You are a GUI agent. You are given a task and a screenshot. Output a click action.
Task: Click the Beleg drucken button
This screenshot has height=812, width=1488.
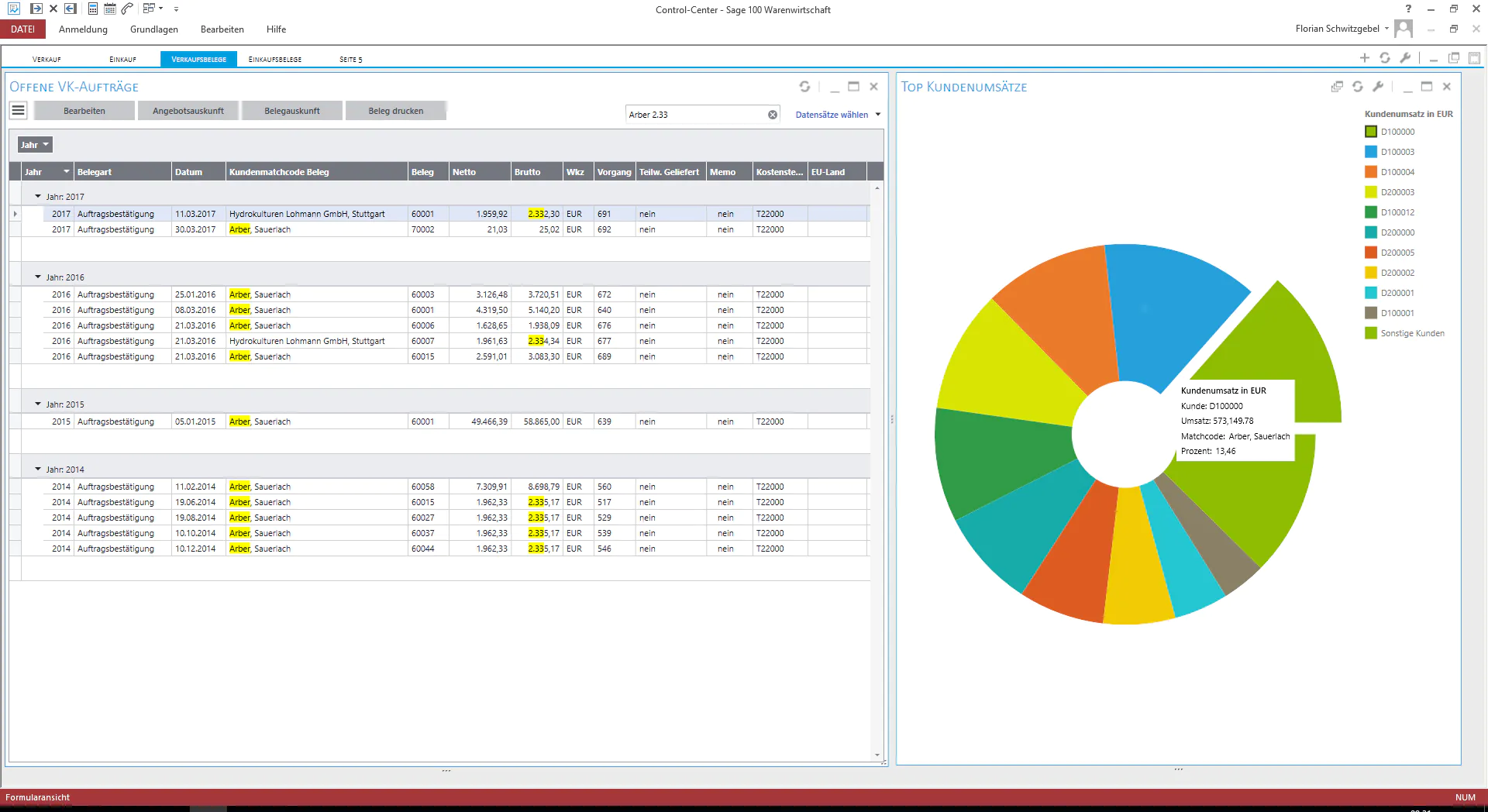tap(396, 111)
